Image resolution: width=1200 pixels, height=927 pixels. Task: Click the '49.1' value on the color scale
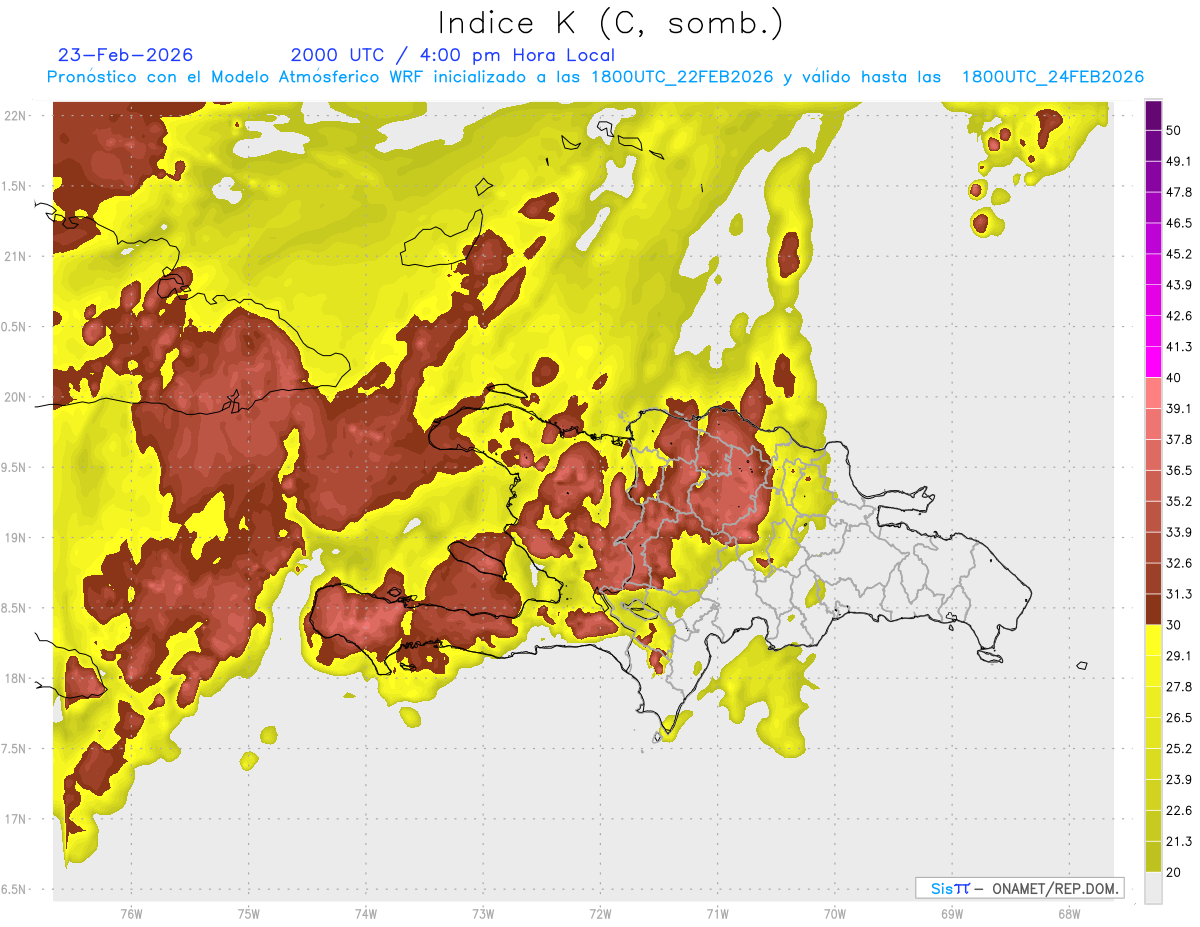coord(1179,161)
